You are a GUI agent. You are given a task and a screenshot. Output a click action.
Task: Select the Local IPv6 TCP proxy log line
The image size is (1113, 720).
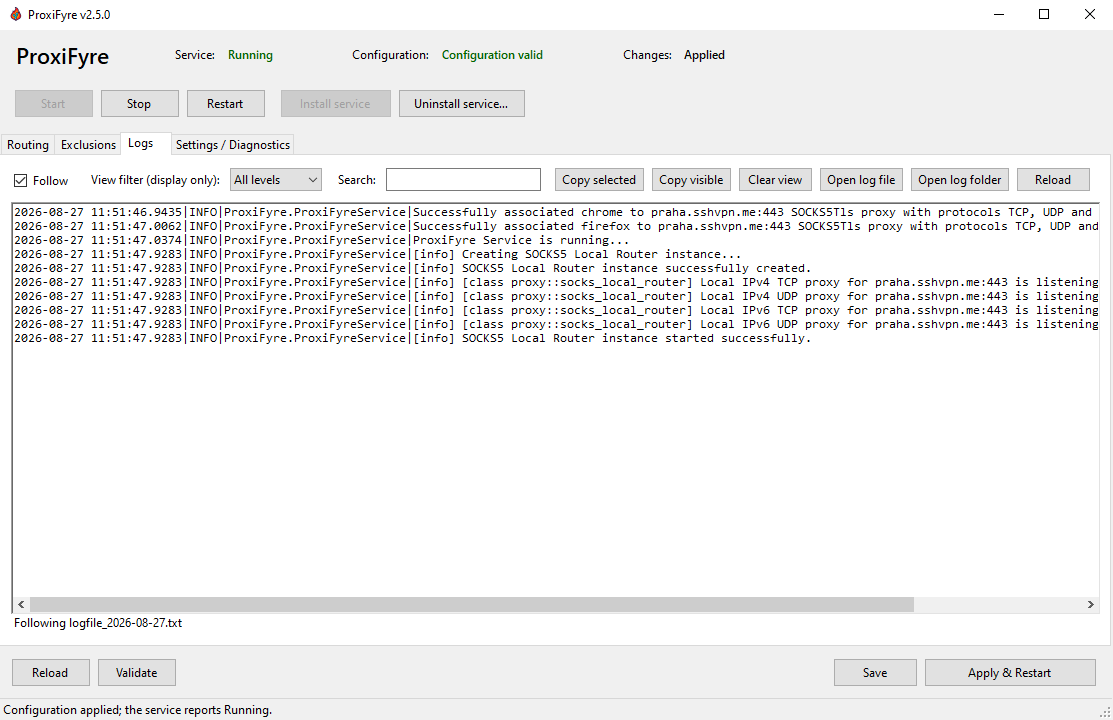coord(556,310)
